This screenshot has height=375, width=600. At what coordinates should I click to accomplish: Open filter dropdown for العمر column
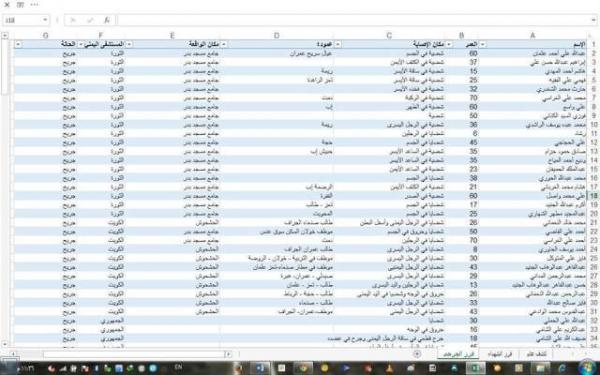click(x=449, y=44)
